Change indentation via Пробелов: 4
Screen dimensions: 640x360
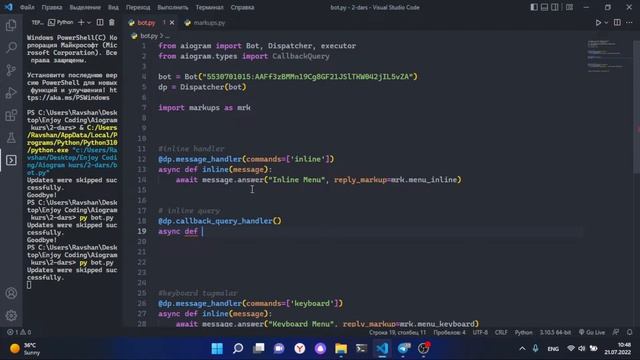click(449, 332)
